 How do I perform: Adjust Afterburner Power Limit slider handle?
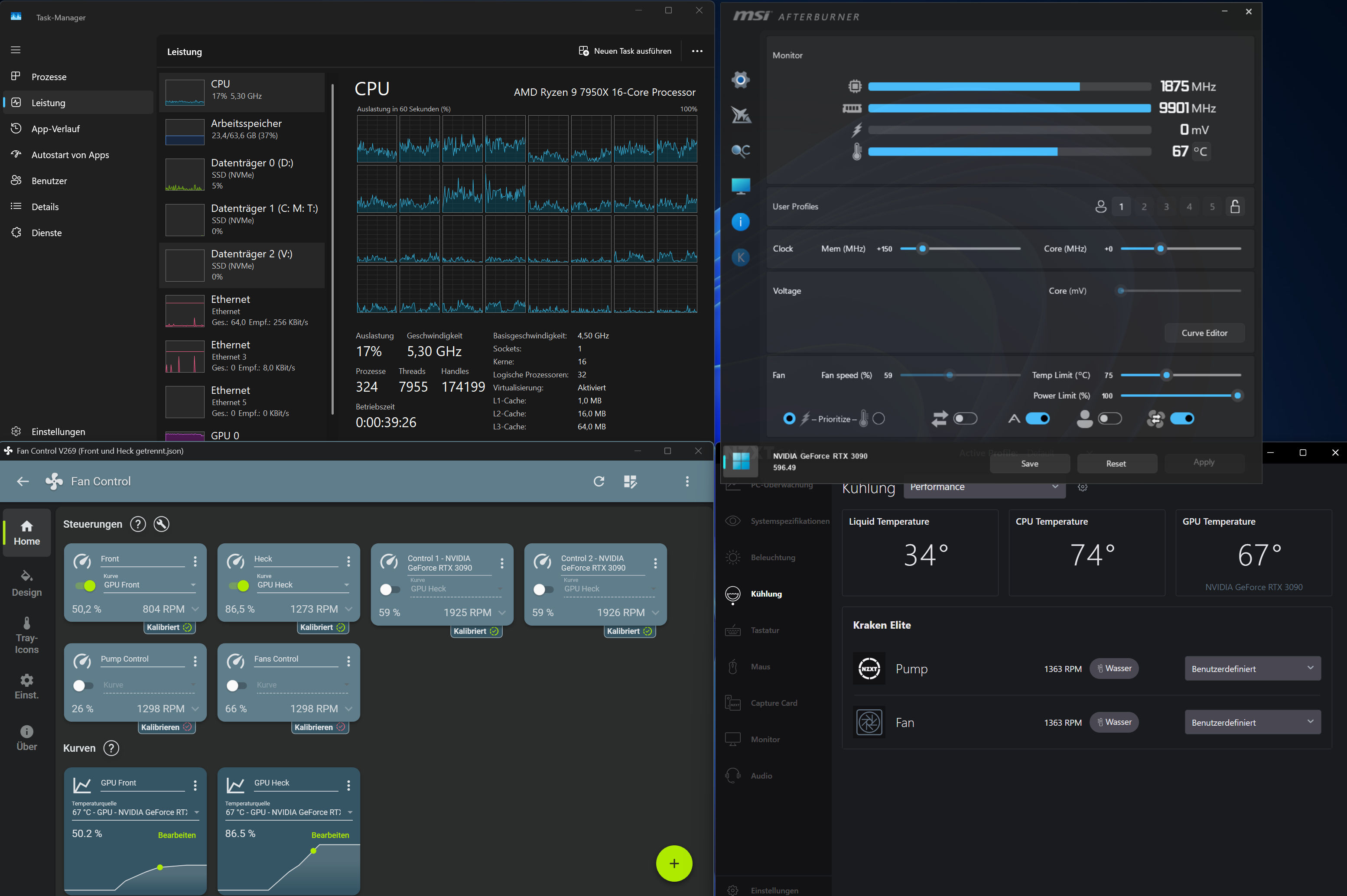coord(1237,396)
